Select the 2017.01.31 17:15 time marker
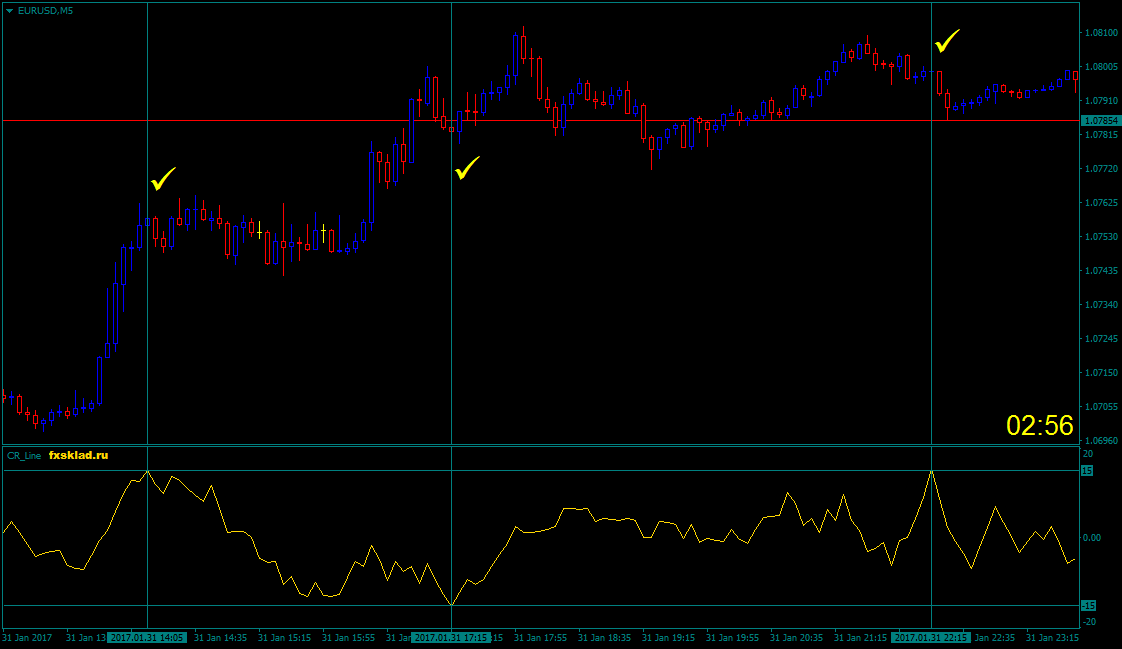The image size is (1122, 649). point(452,638)
